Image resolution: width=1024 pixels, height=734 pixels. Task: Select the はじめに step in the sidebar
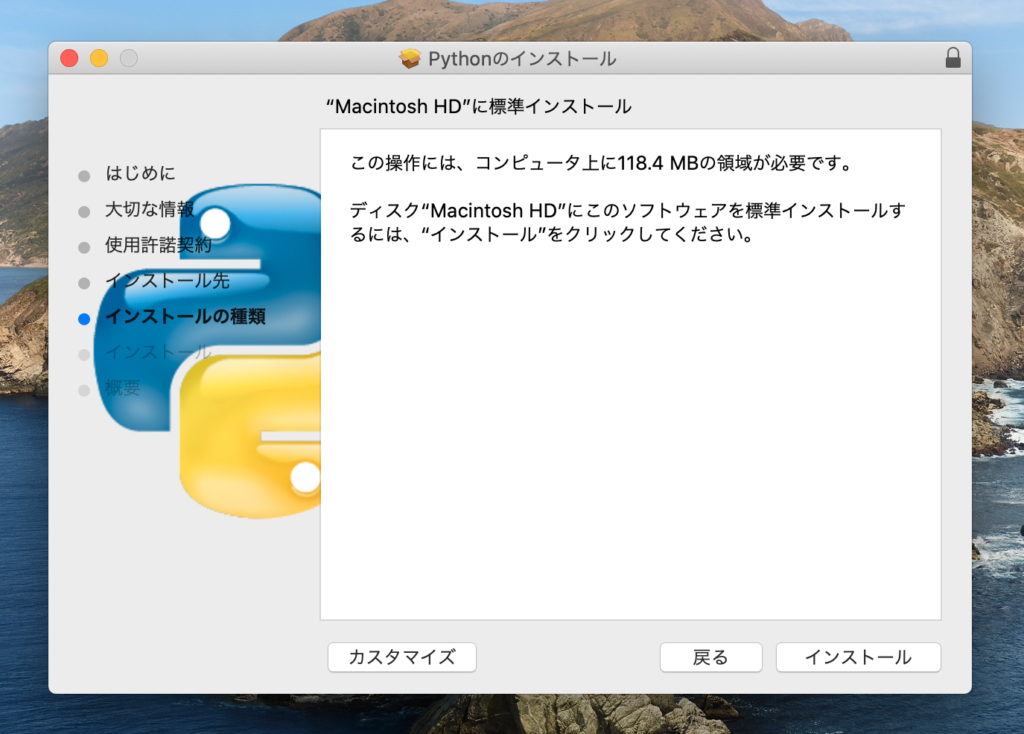140,173
